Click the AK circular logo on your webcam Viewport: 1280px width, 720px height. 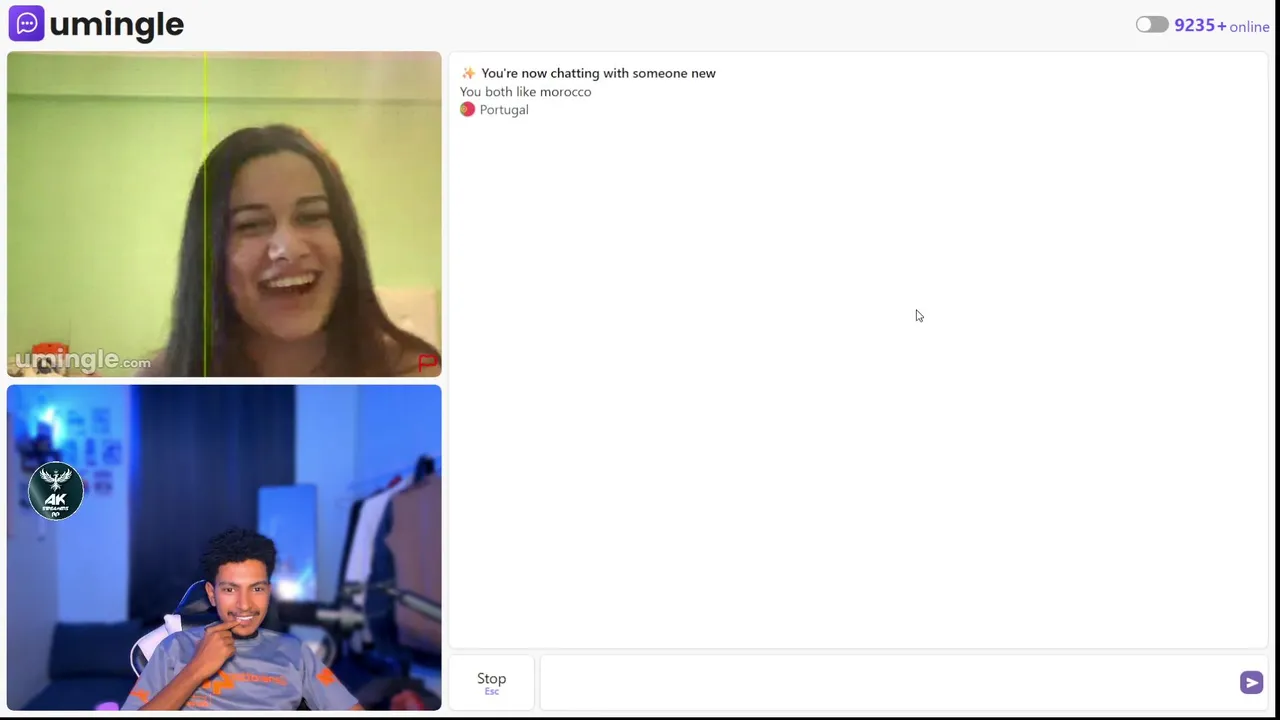pos(56,490)
